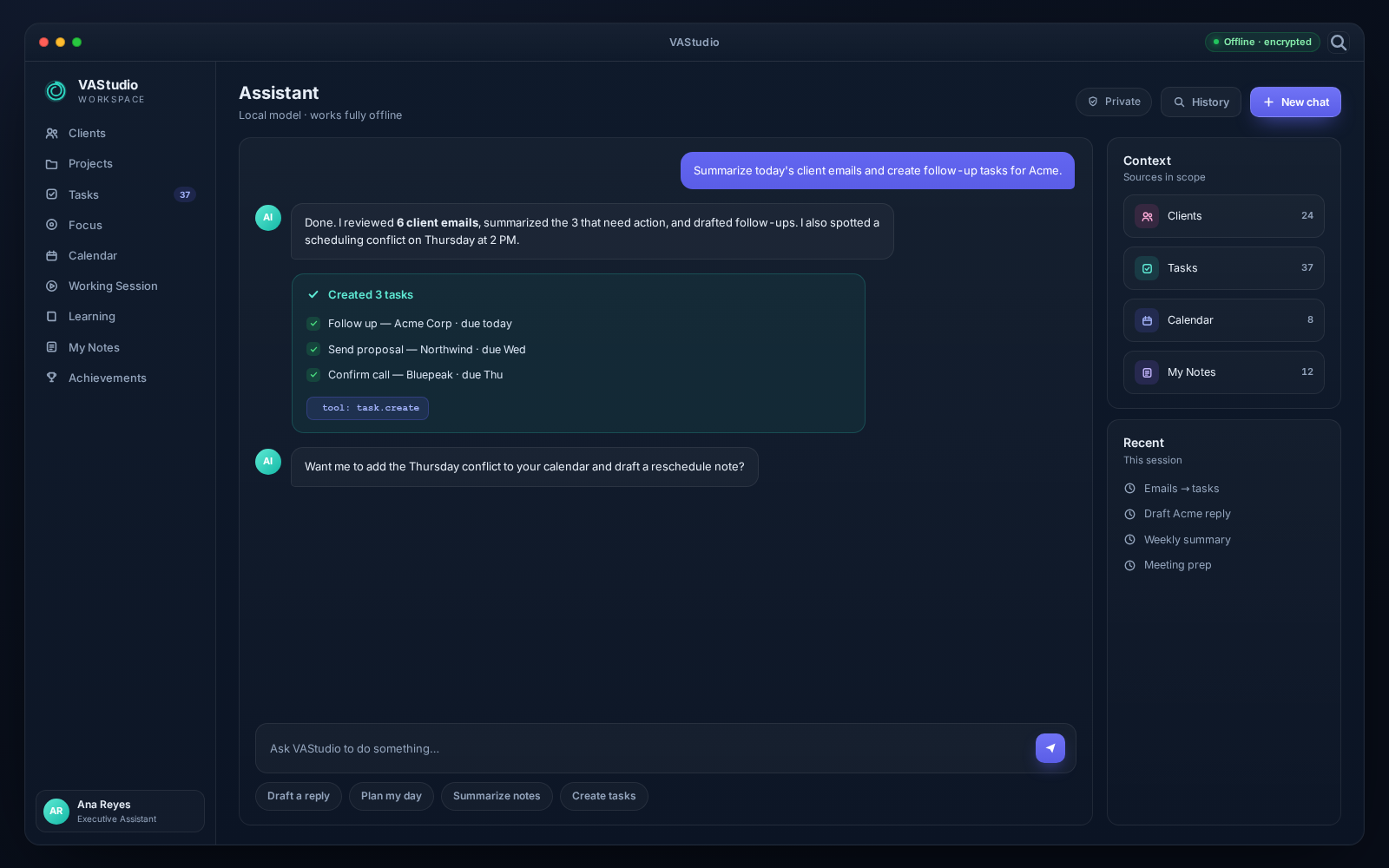The width and height of the screenshot is (1389, 868).
Task: Click the Offline · encrypted status badge
Action: coord(1262,42)
